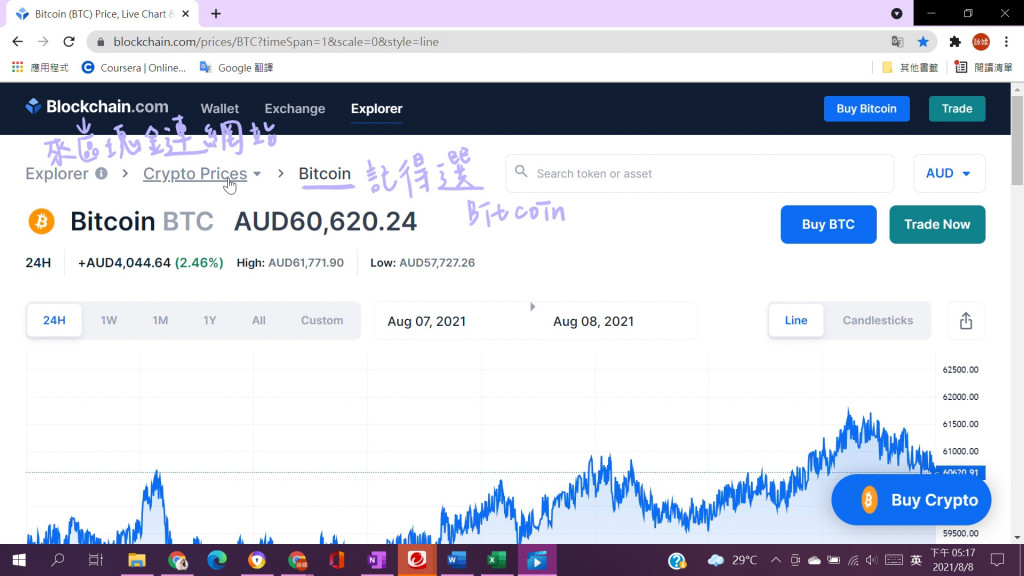Select the 1Y time range
1024x576 pixels.
coord(209,320)
